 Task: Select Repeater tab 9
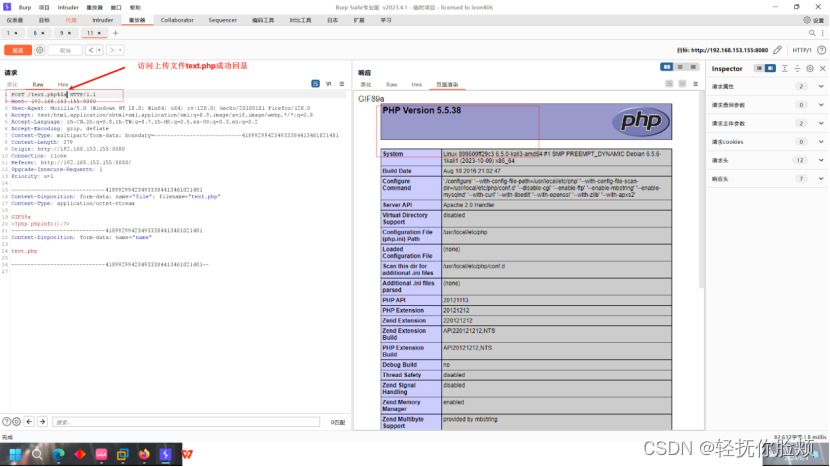coord(61,33)
